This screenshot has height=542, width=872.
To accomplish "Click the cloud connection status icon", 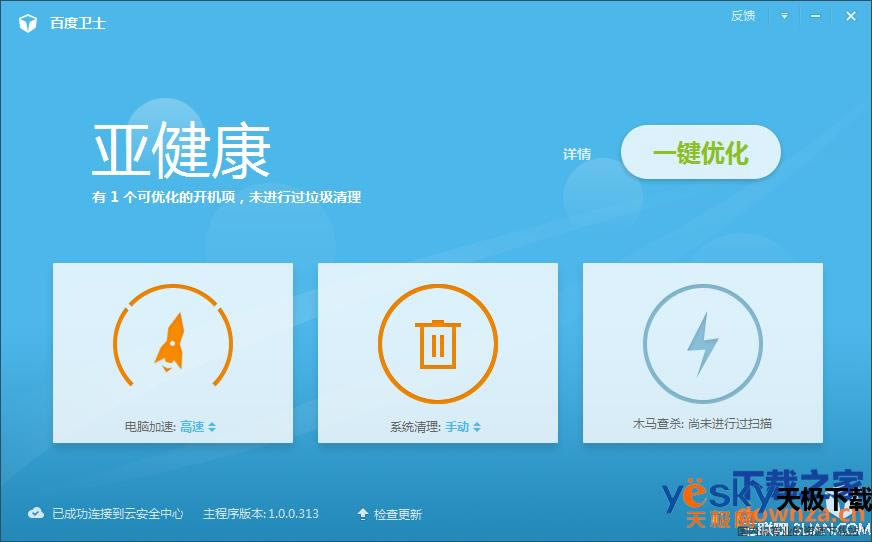I will [x=36, y=513].
